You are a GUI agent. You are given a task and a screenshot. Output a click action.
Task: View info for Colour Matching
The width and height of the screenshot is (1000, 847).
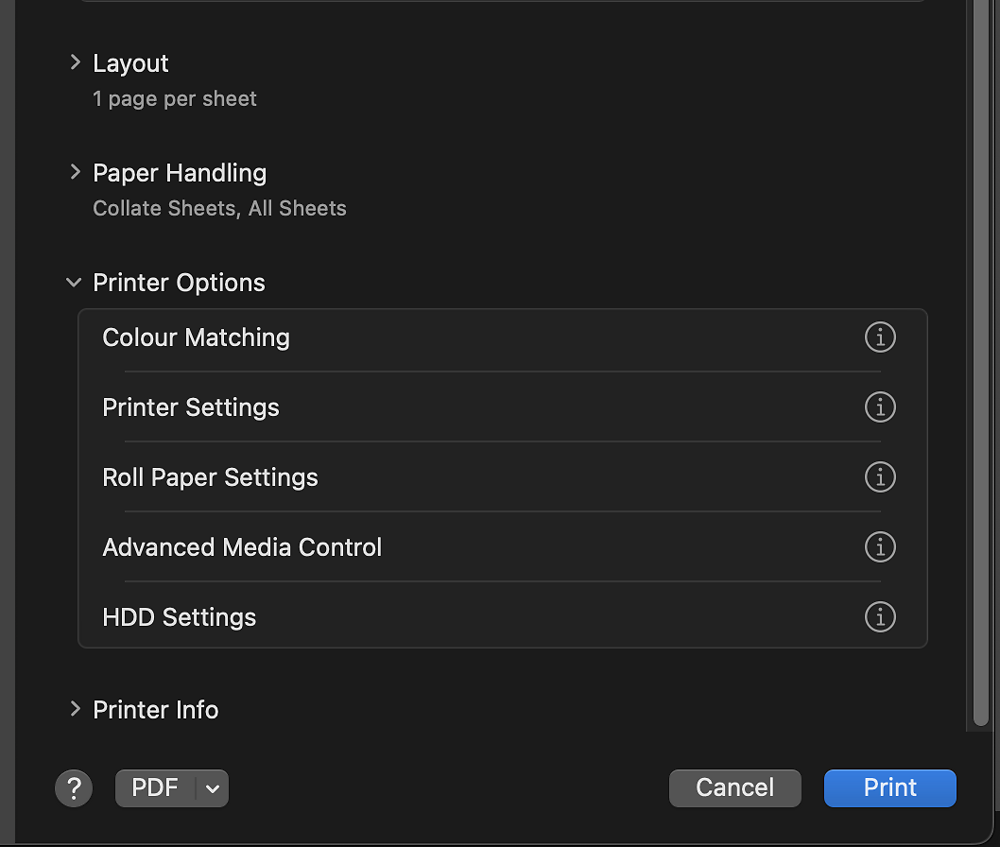coord(880,337)
